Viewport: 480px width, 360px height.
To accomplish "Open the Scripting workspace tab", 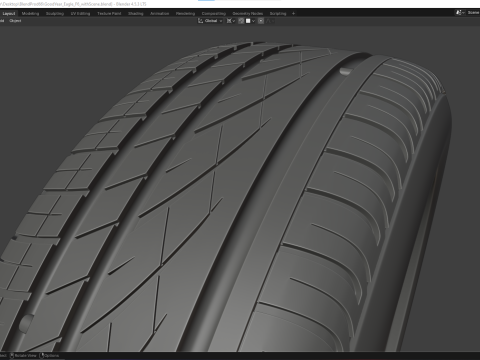I will 278,14.
